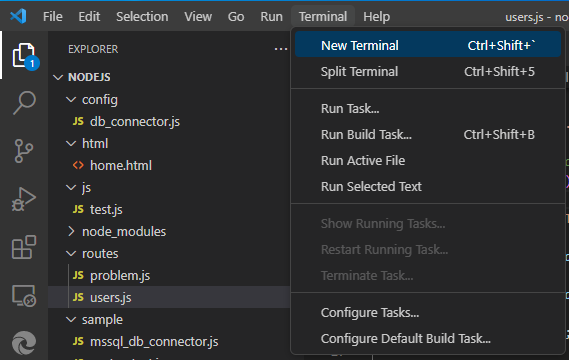The image size is (569, 360).
Task: Choose Split Terminal menu entry
Action: pos(428,71)
